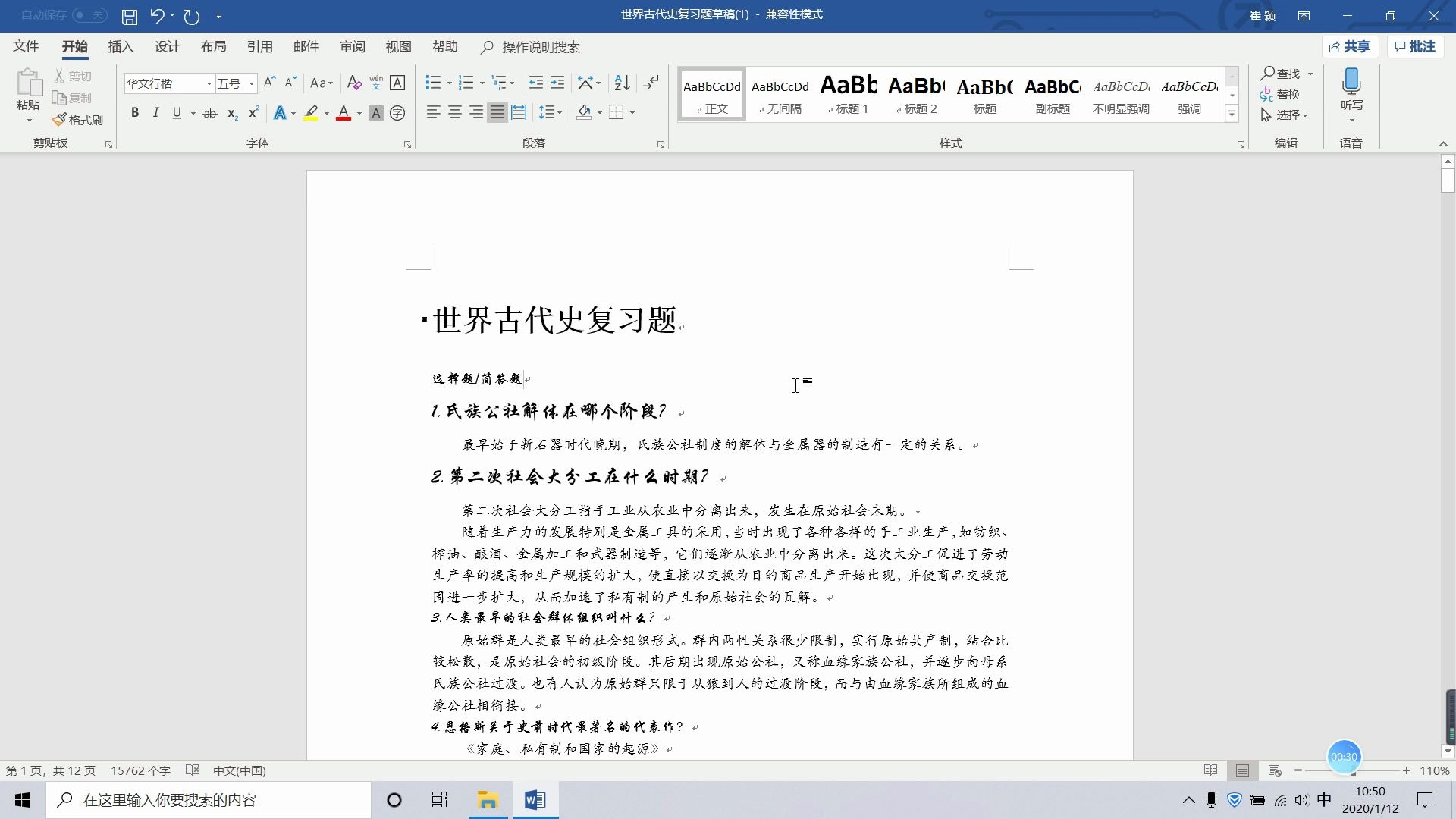Cut selection with 剪切
This screenshot has width=1456, height=819.
pos(73,77)
